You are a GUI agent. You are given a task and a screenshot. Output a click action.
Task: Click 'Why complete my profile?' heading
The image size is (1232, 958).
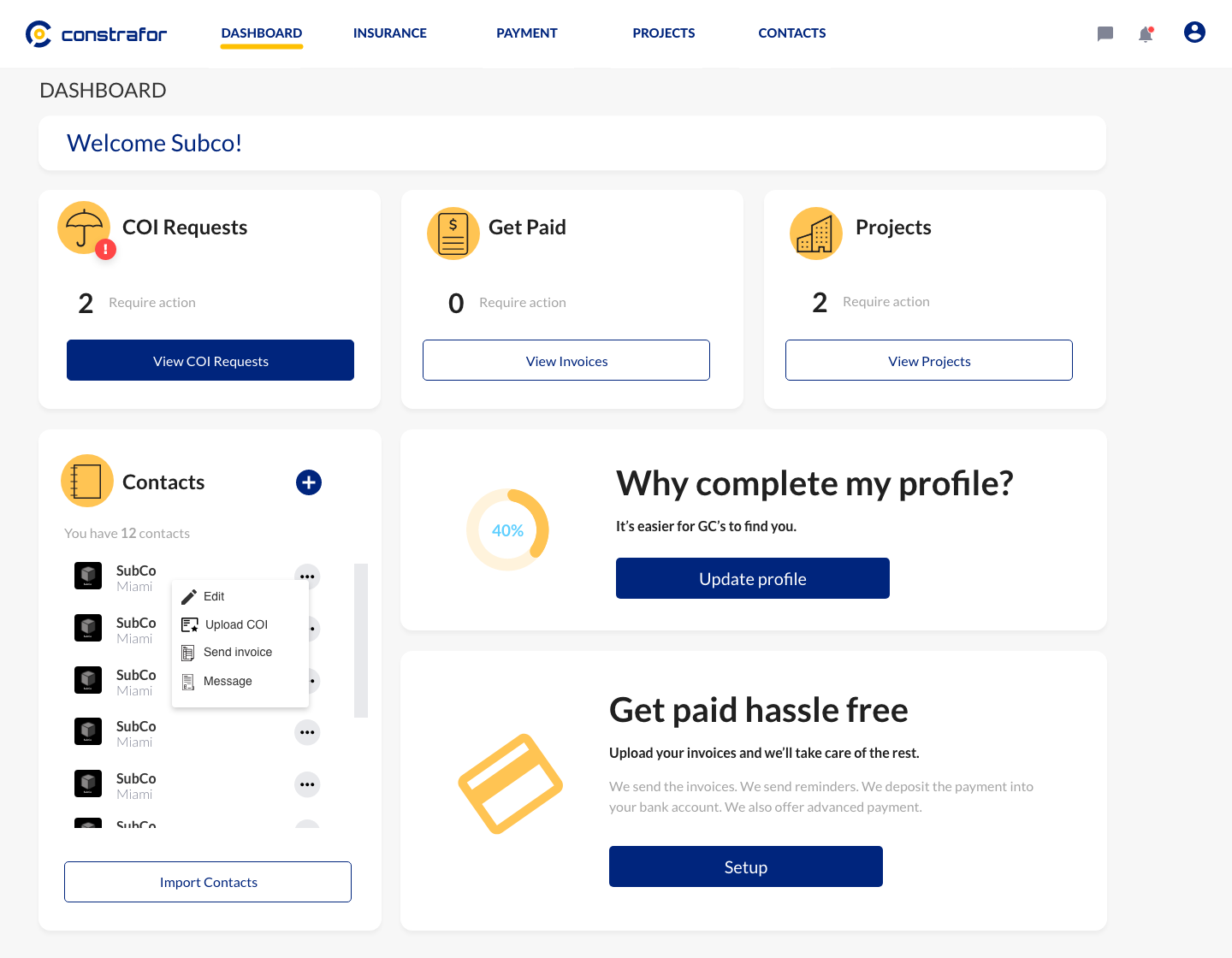pos(814,483)
